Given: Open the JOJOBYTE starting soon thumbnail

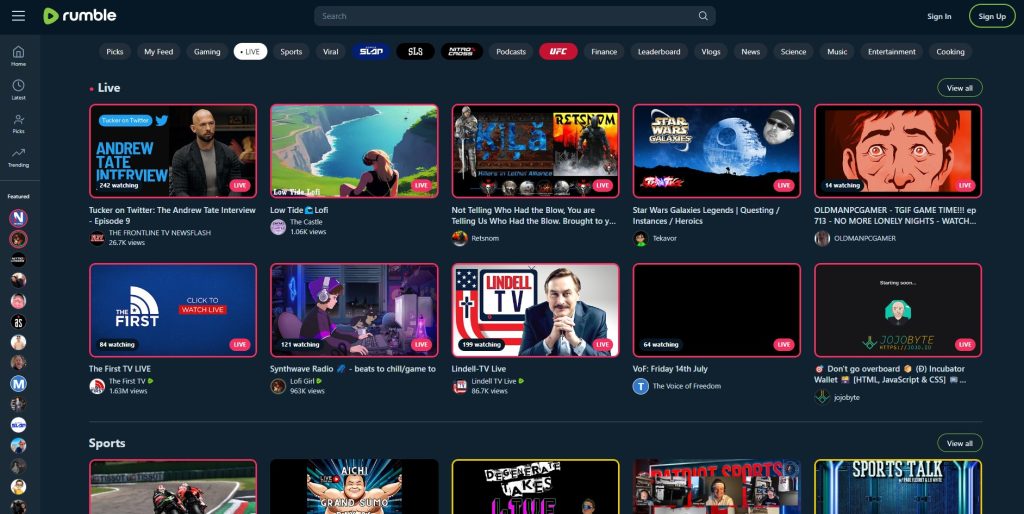Looking at the screenshot, I should pos(898,310).
